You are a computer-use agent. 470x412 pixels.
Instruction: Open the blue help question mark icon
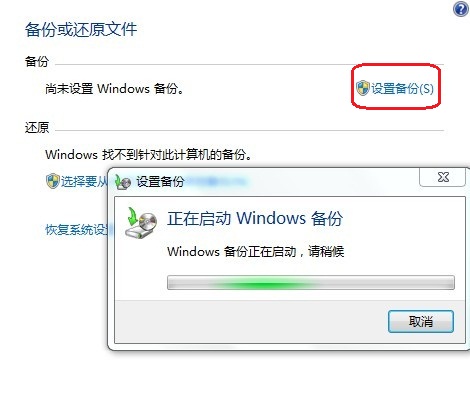click(460, 9)
